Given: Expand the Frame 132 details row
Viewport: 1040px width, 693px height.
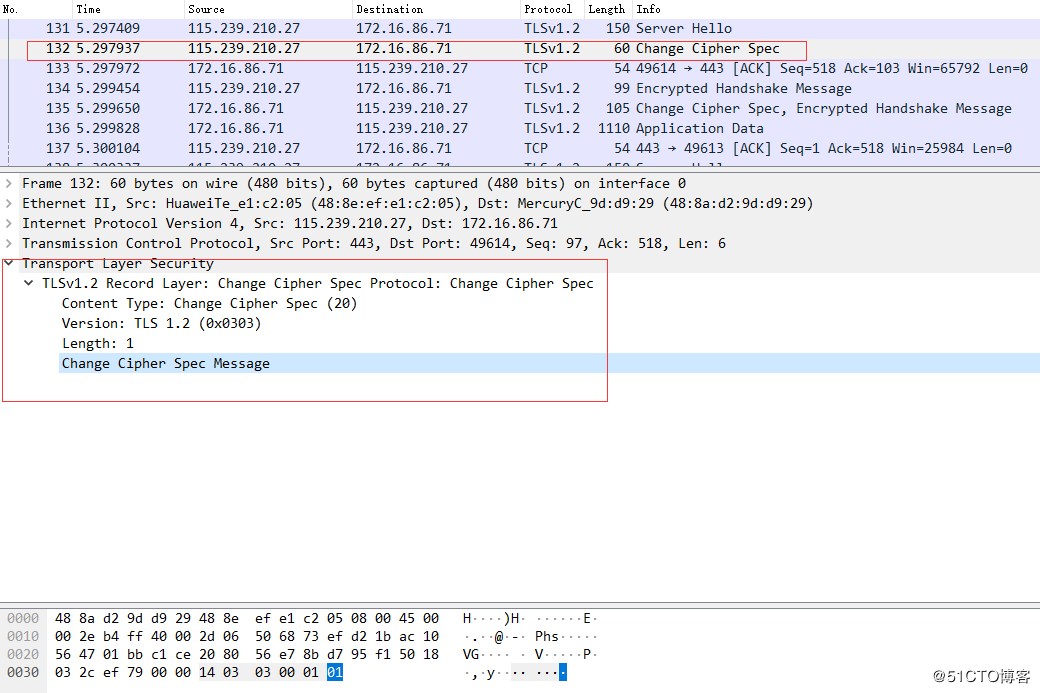Looking at the screenshot, I should pos(9,184).
